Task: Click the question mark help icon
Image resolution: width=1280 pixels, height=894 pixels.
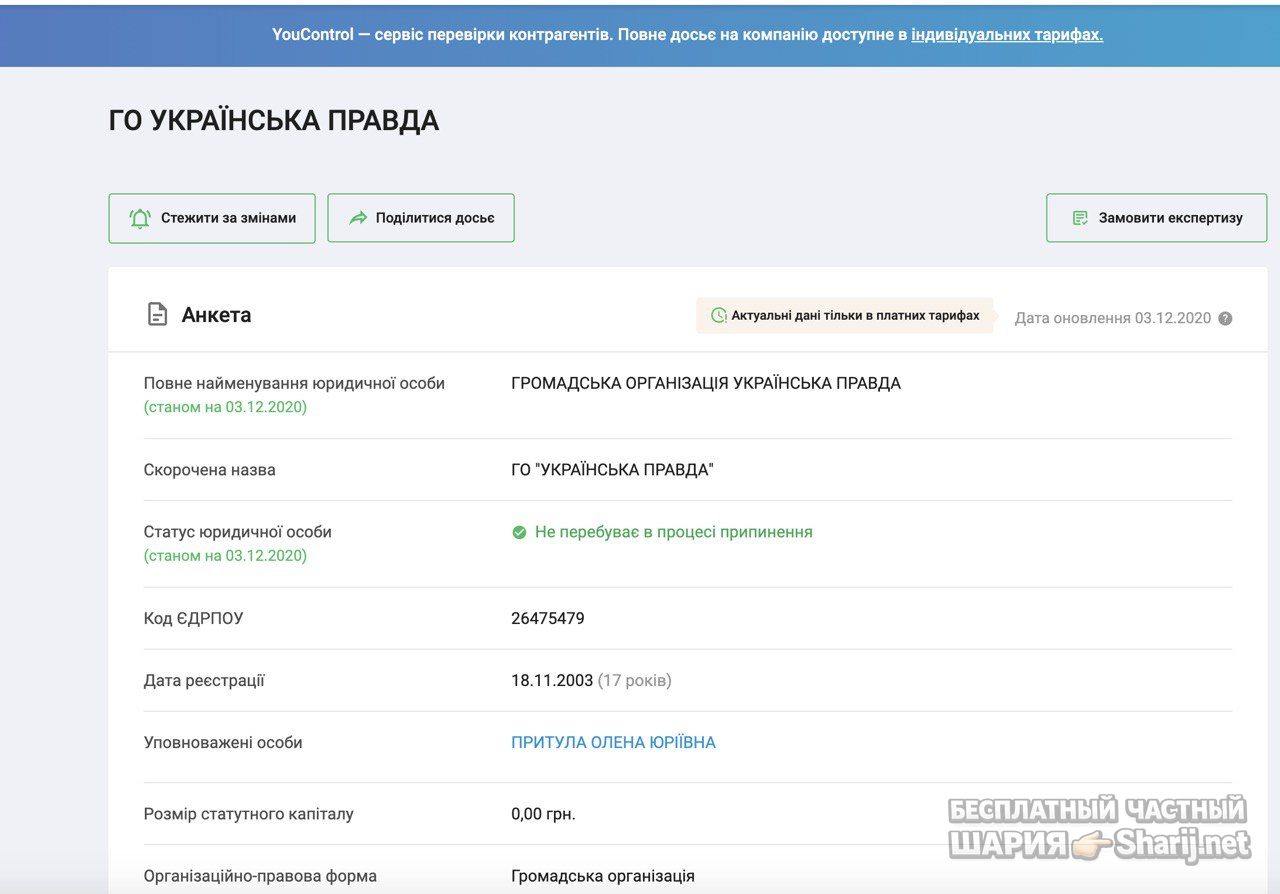Action: click(x=1225, y=319)
